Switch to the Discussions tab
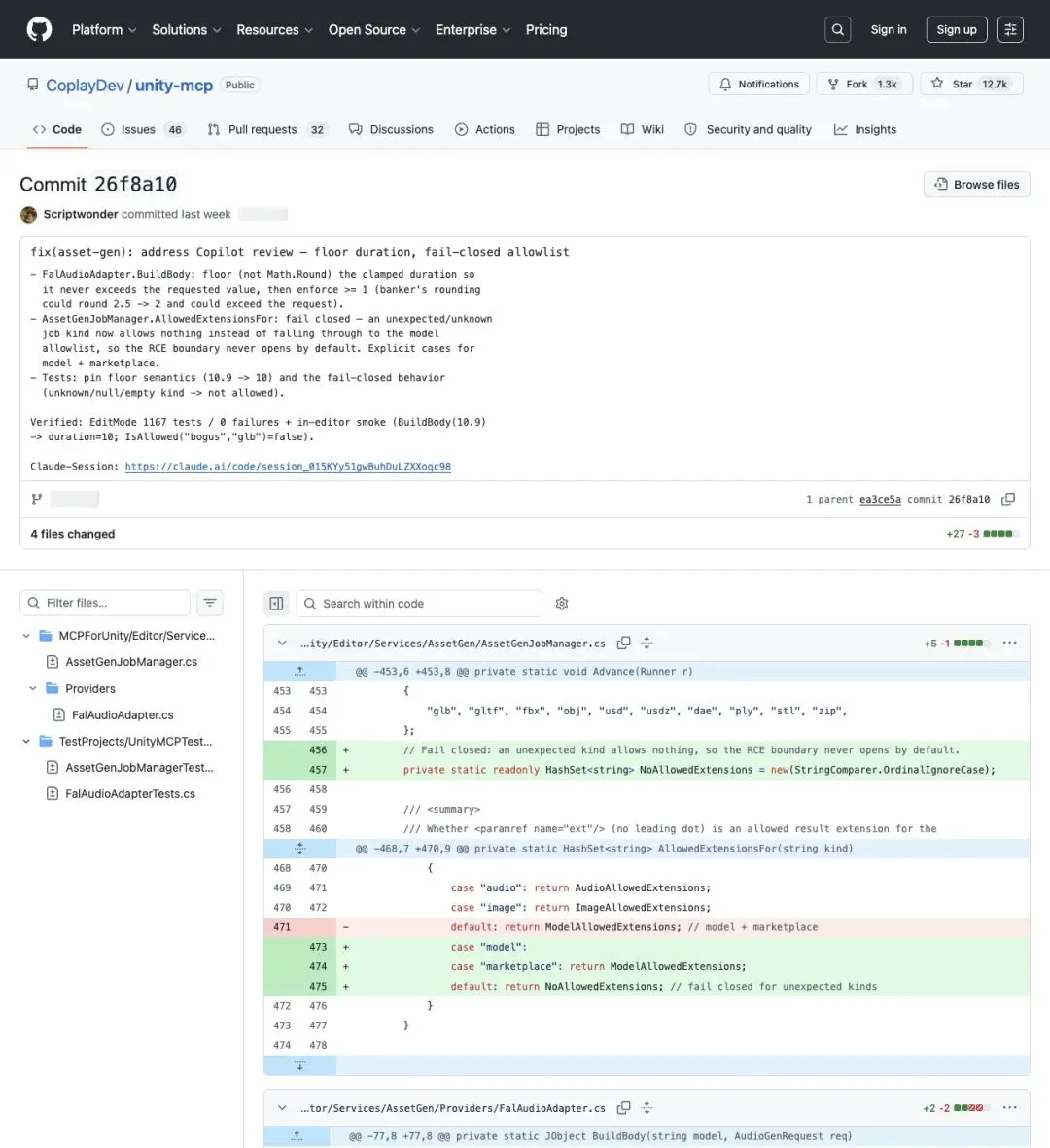This screenshot has width=1050, height=1148. (x=391, y=129)
